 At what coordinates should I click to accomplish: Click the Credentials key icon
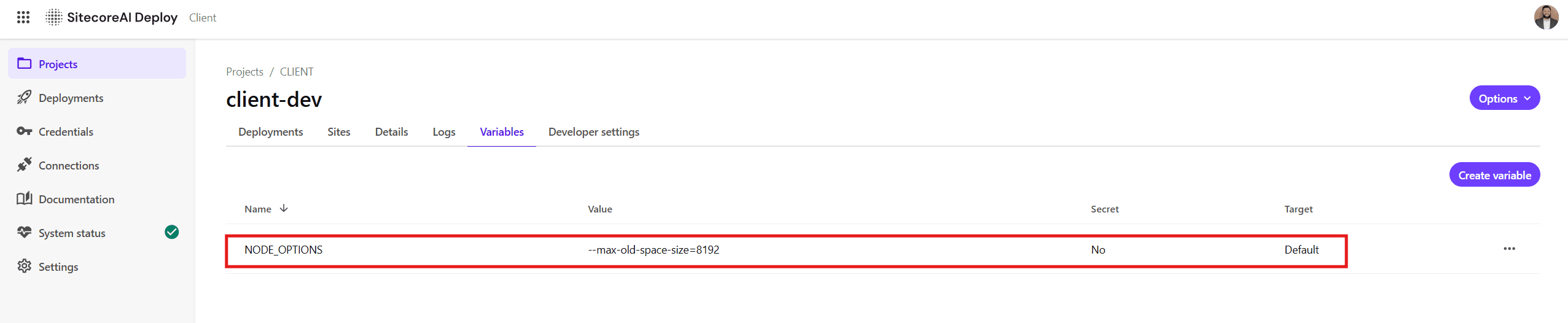coord(25,131)
